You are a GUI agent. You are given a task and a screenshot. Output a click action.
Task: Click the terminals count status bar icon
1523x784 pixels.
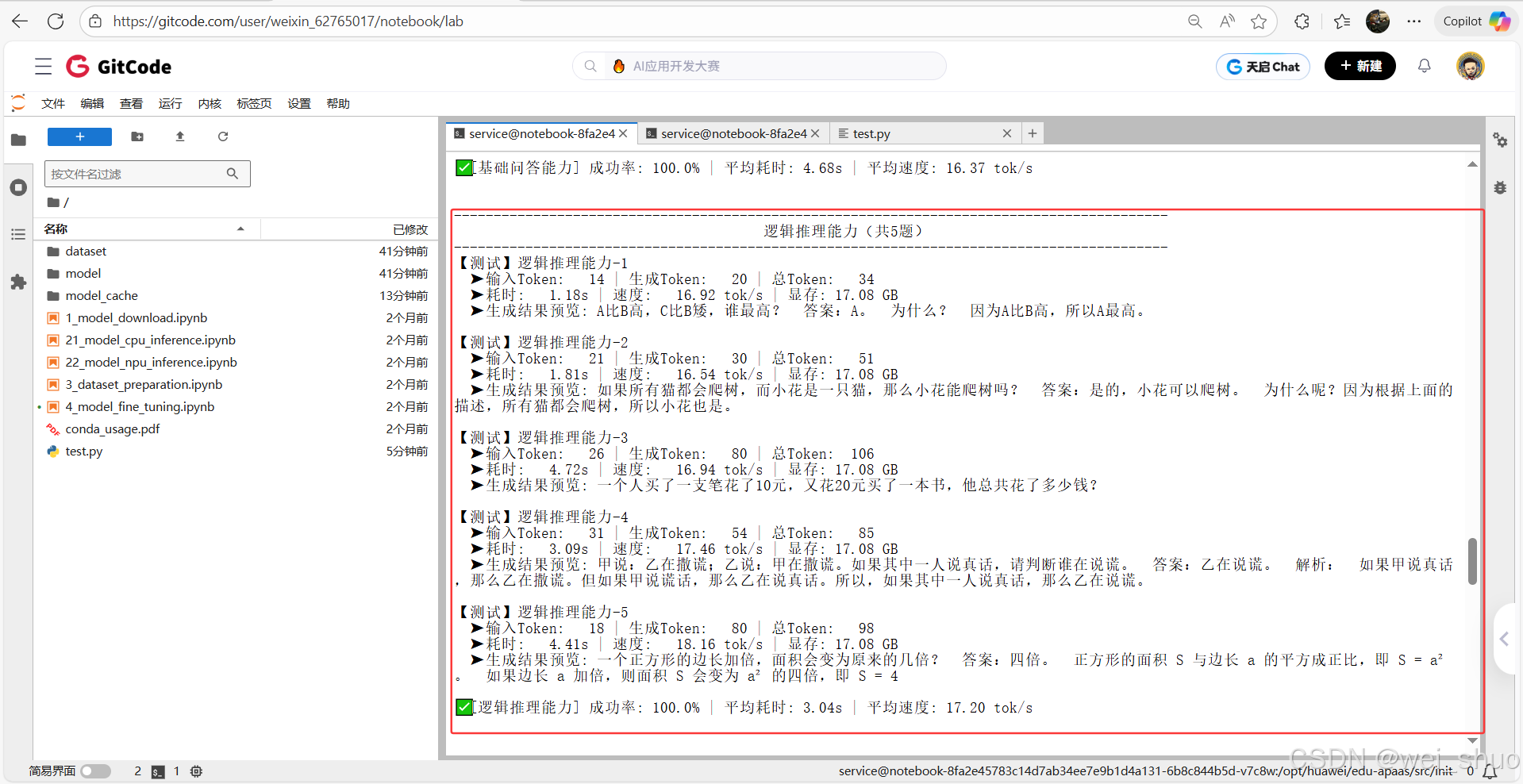(158, 771)
